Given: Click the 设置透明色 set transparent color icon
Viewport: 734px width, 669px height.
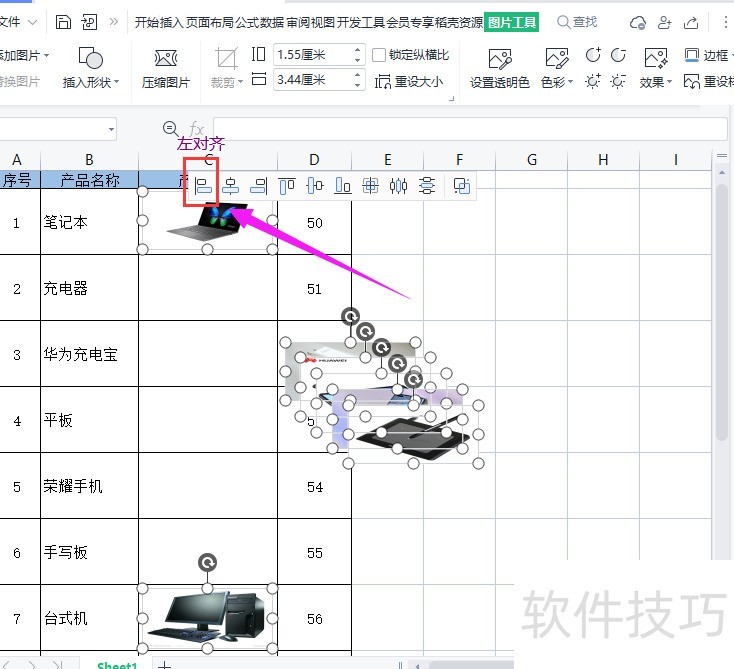Looking at the screenshot, I should [500, 68].
